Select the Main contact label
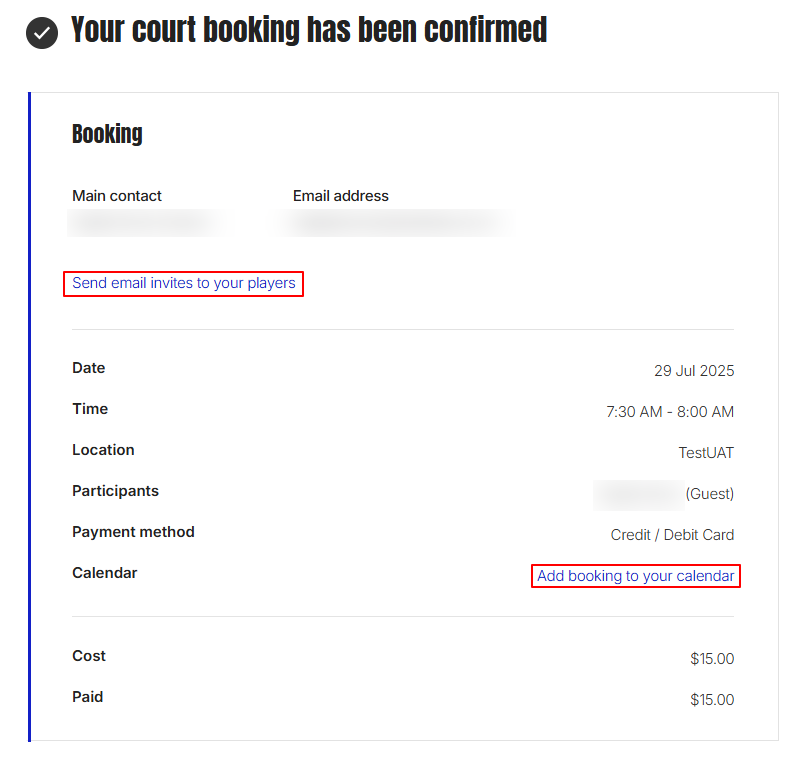 [x=117, y=196]
